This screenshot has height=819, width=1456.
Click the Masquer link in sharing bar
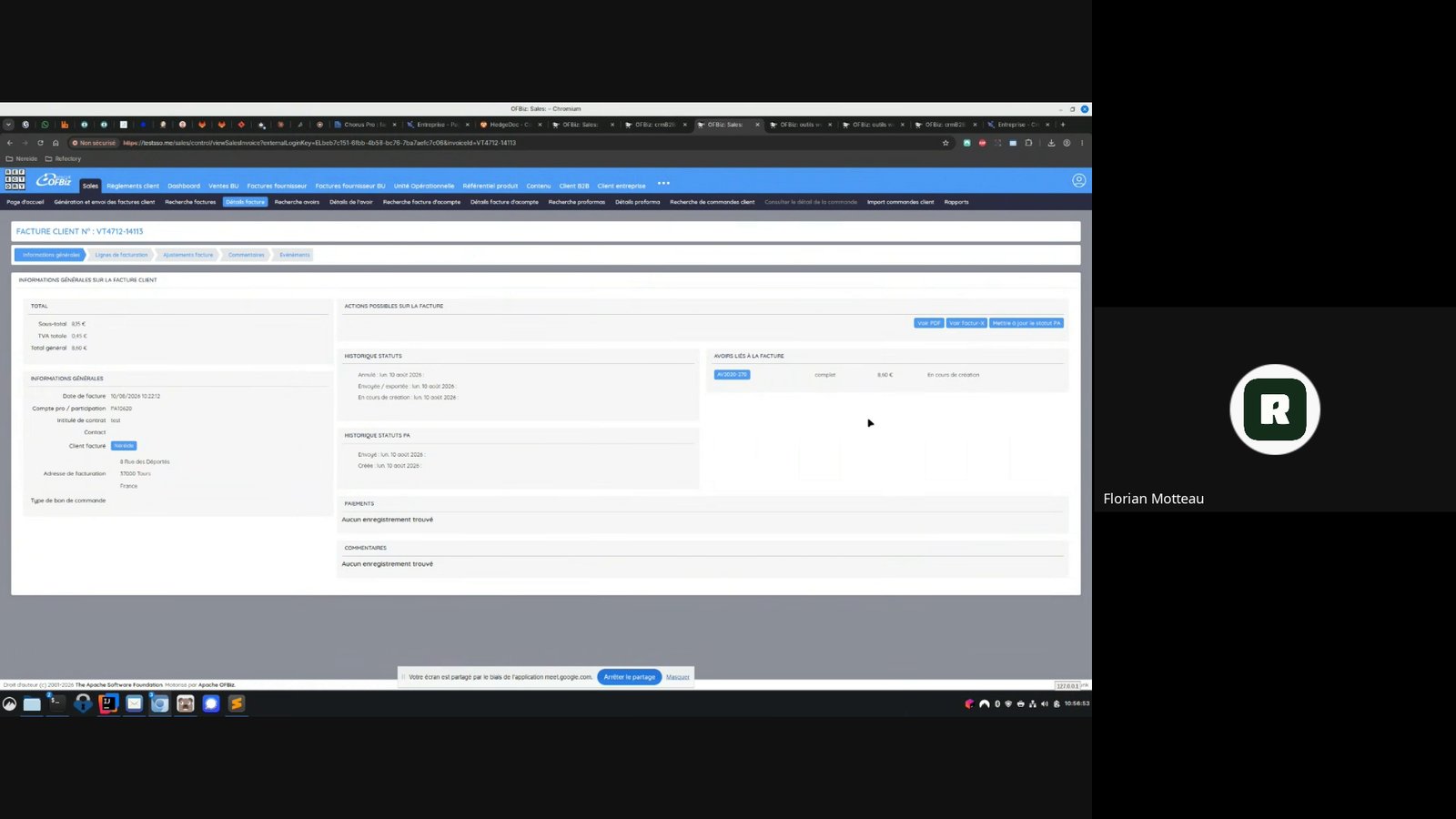point(678,677)
